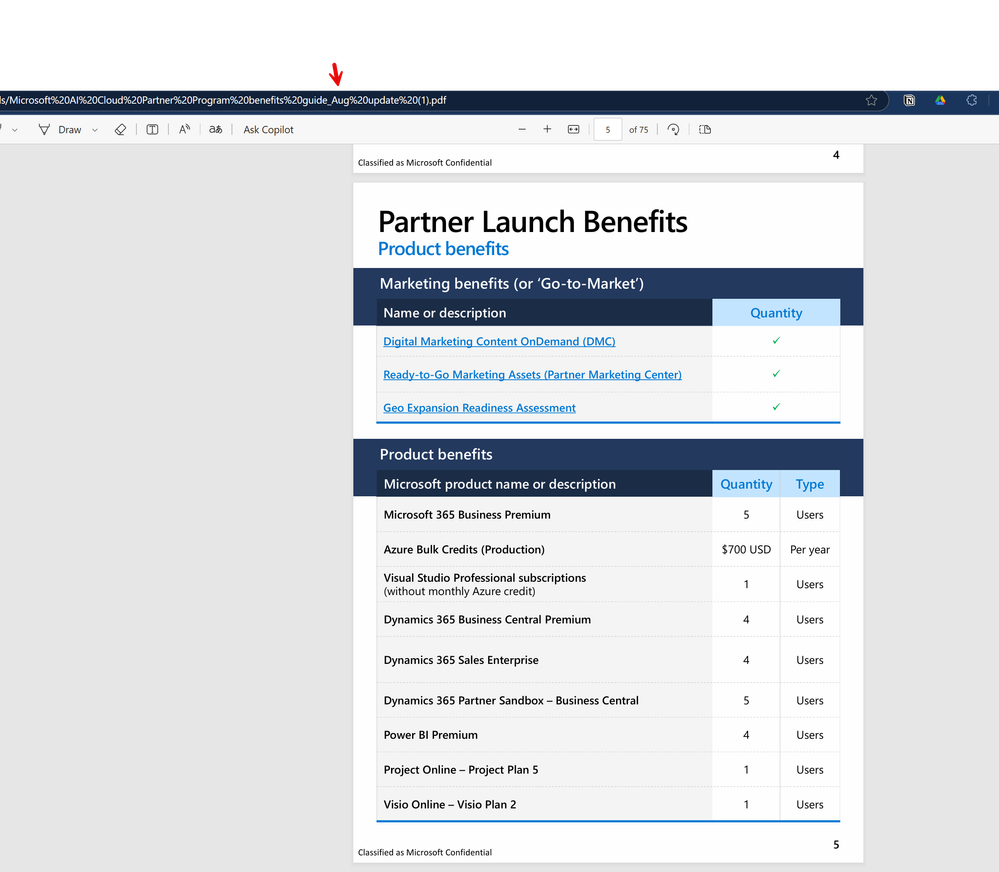The image size is (999, 872).
Task: Click the 'Microsoft 365 Business Premium' row text
Action: (467, 515)
